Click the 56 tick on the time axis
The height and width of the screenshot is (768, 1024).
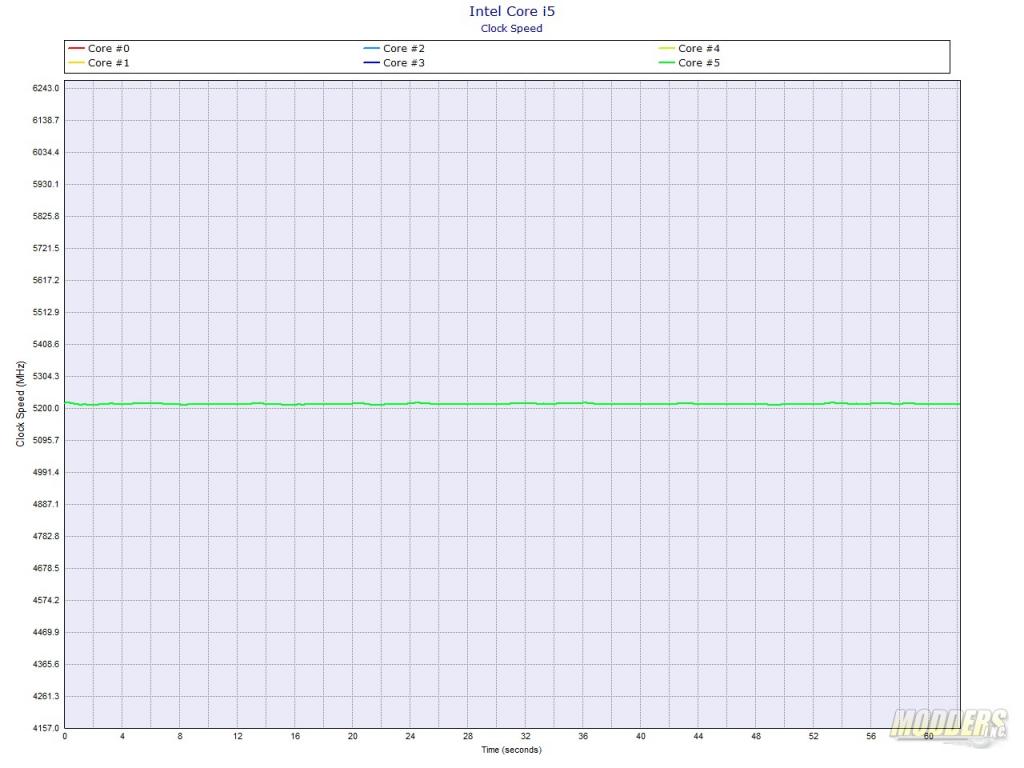[x=871, y=736]
